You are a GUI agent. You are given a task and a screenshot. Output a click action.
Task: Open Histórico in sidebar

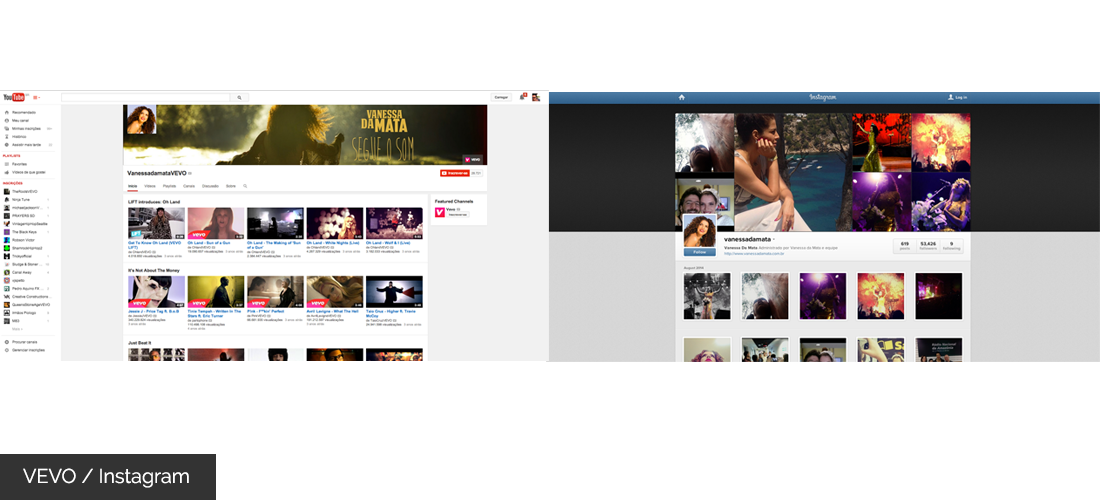(19, 136)
